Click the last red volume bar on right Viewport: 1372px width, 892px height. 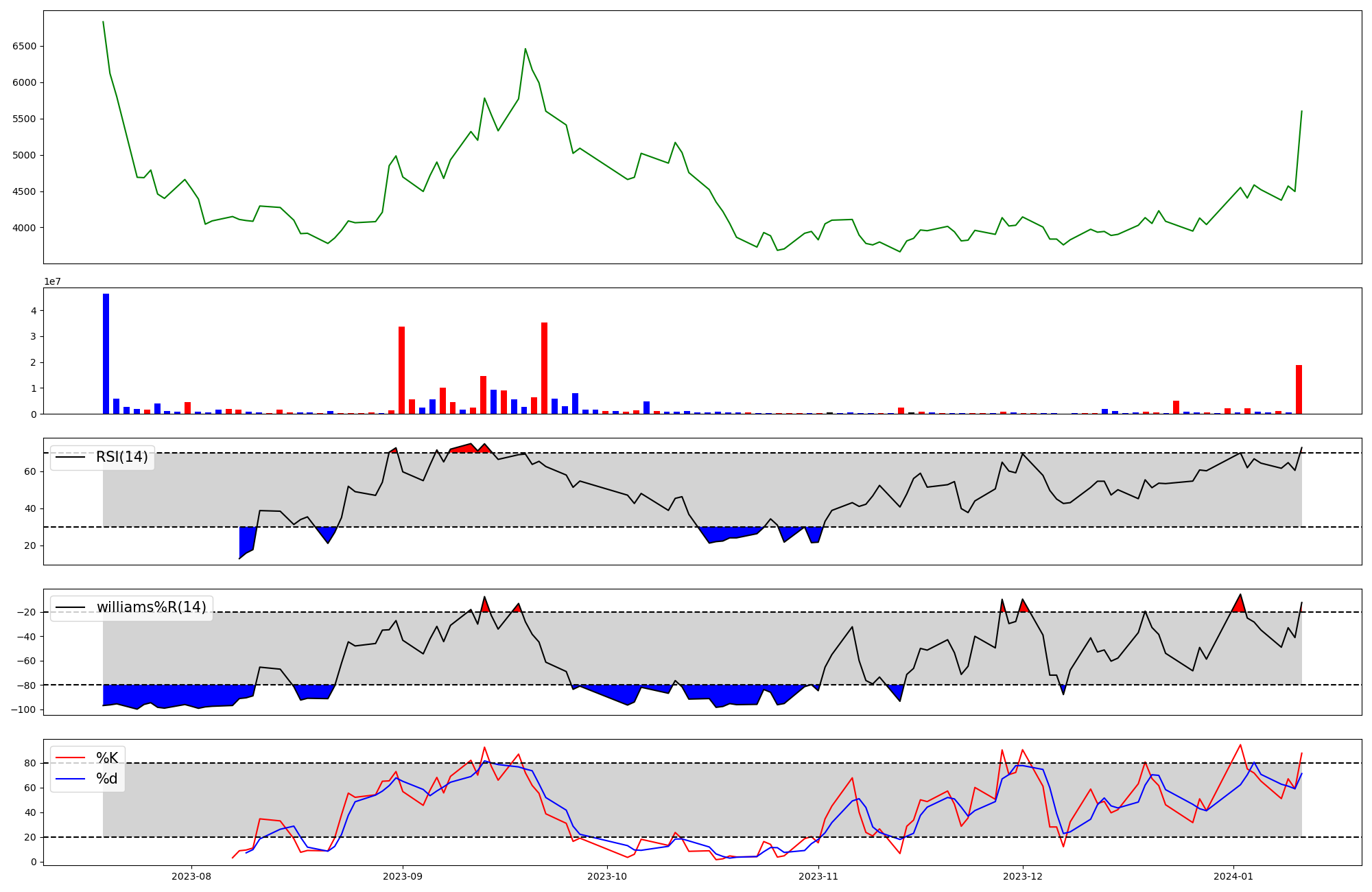pyautogui.click(x=1299, y=389)
